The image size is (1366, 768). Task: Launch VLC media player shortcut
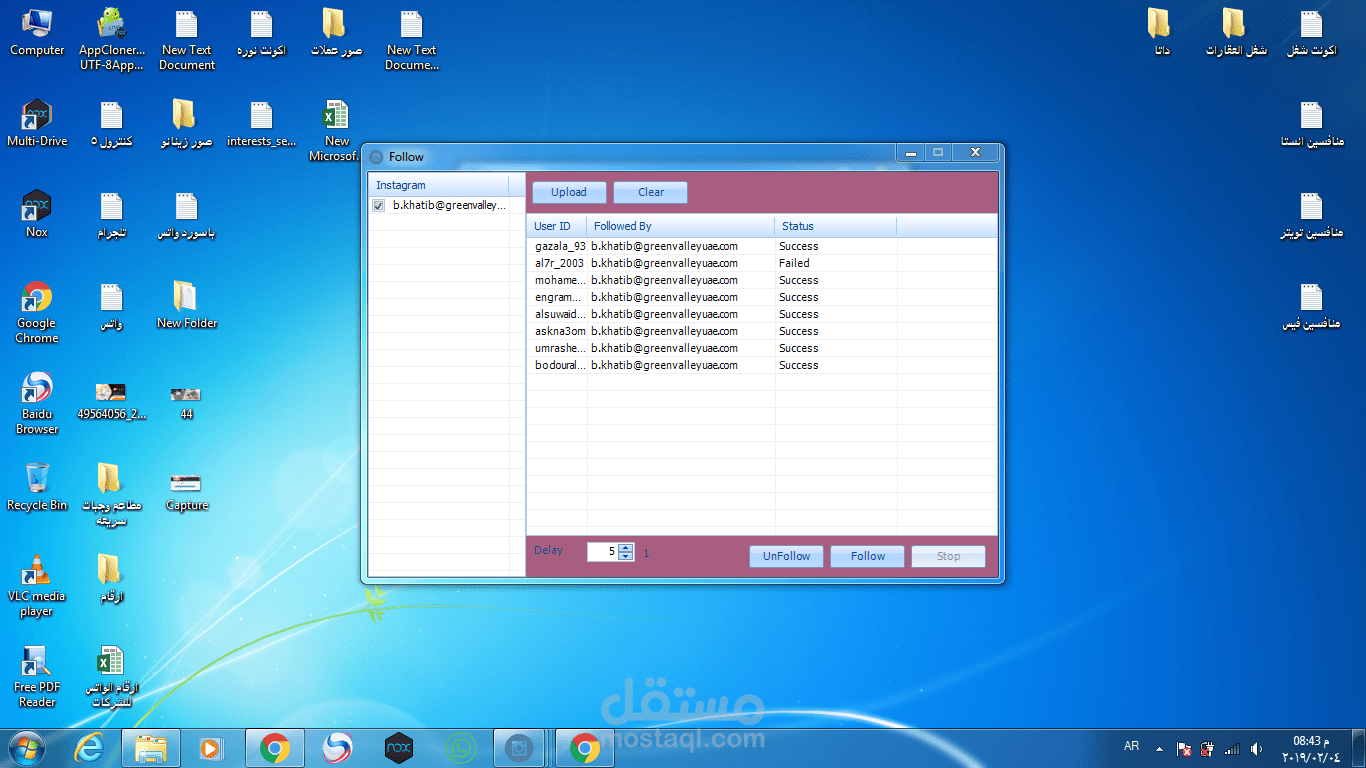pos(37,585)
